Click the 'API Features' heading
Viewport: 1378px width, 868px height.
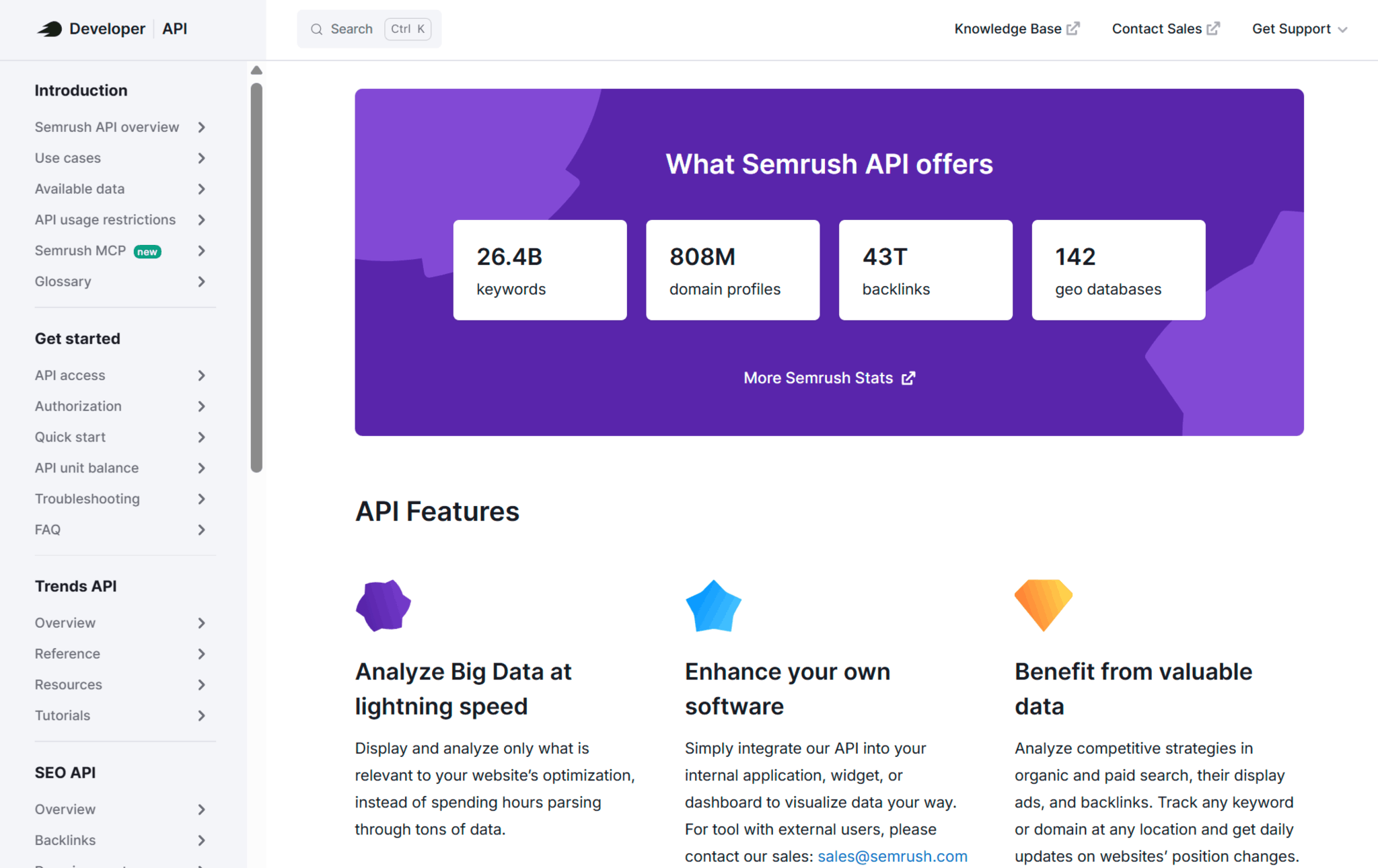coord(437,511)
